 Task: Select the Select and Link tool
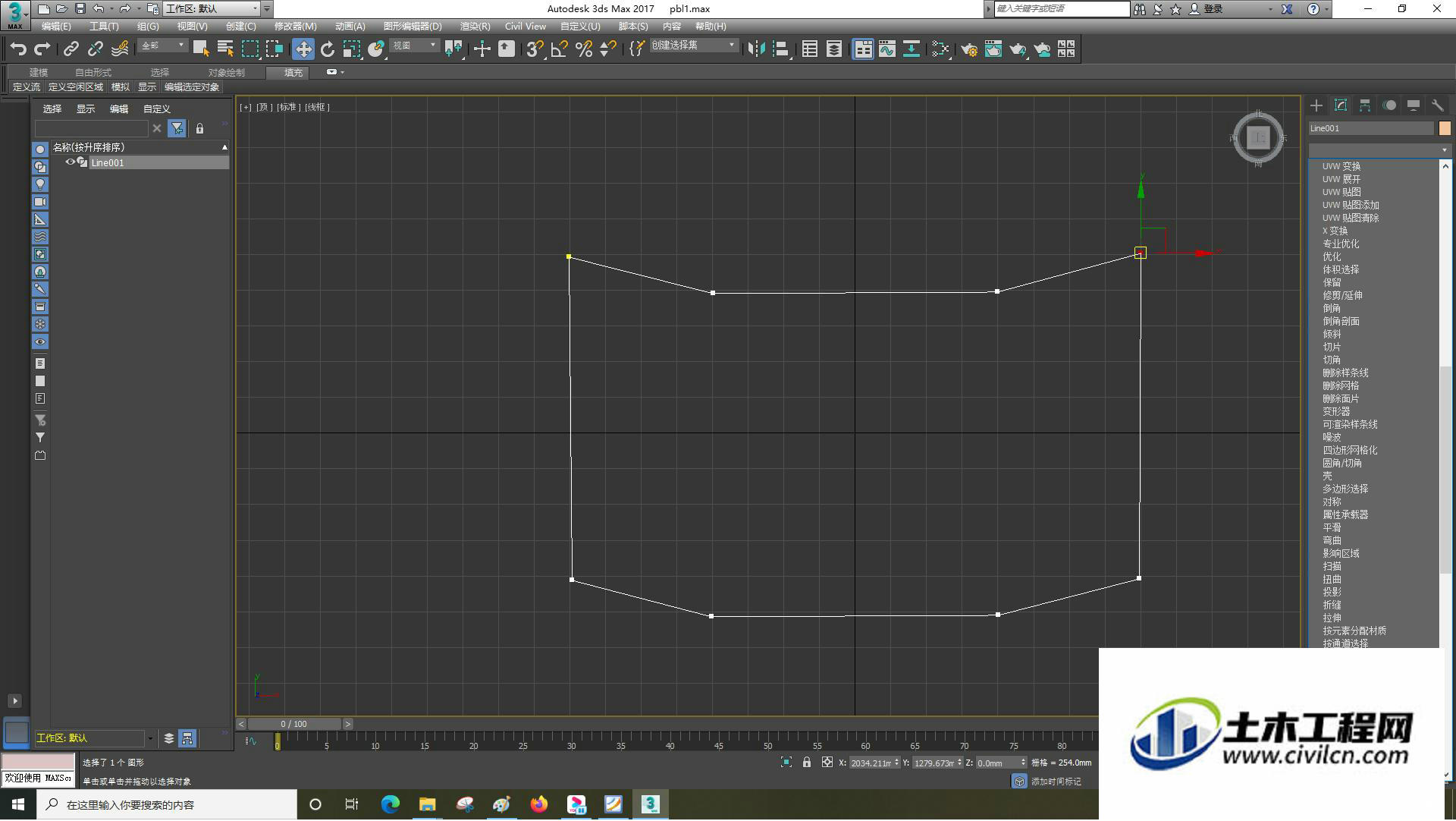pyautogui.click(x=71, y=49)
